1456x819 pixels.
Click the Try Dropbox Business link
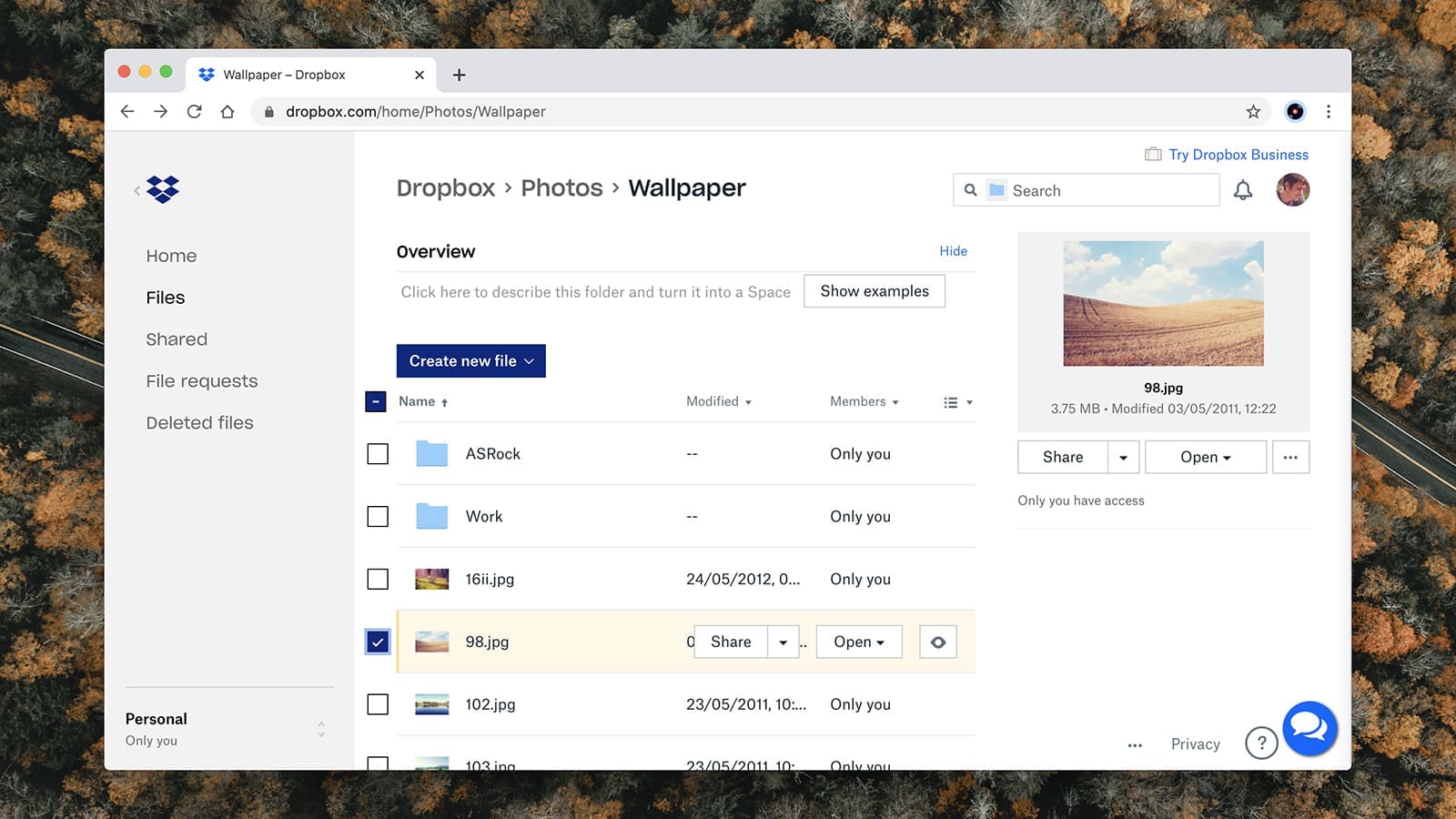(1238, 155)
